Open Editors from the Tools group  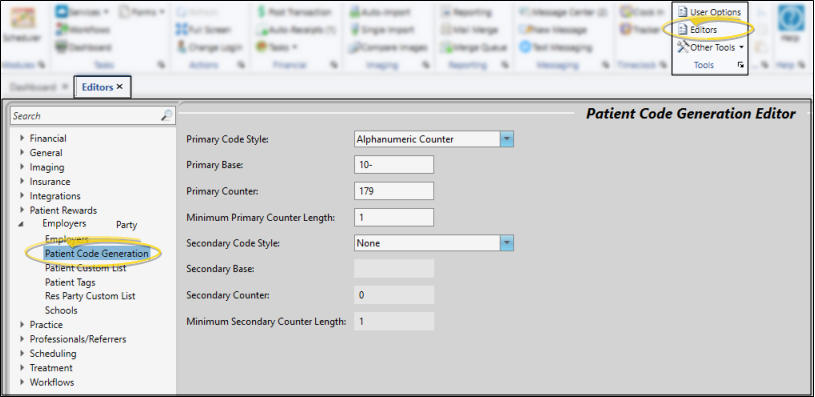(x=697, y=30)
